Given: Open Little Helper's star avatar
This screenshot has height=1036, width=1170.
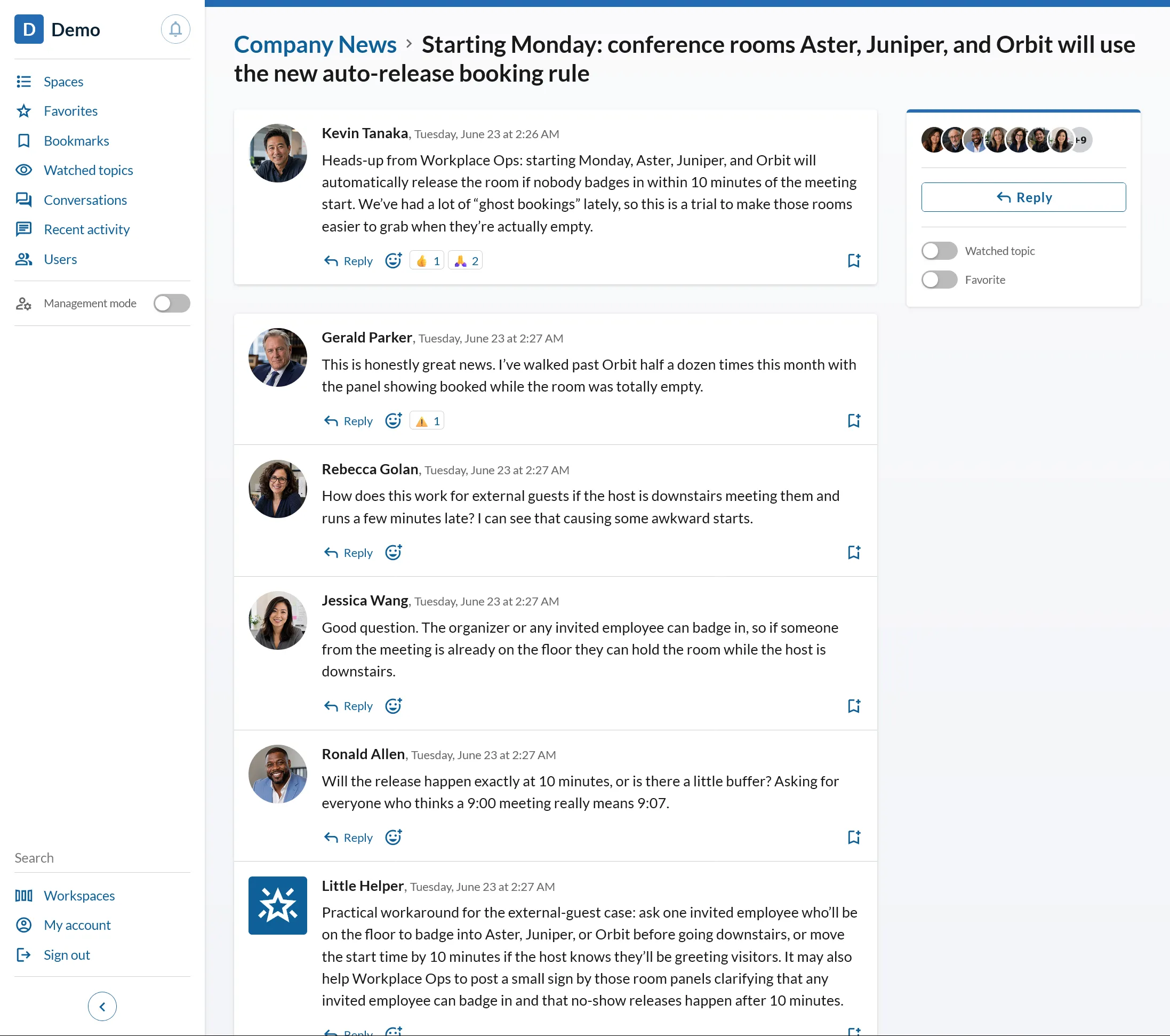Looking at the screenshot, I should click(278, 905).
